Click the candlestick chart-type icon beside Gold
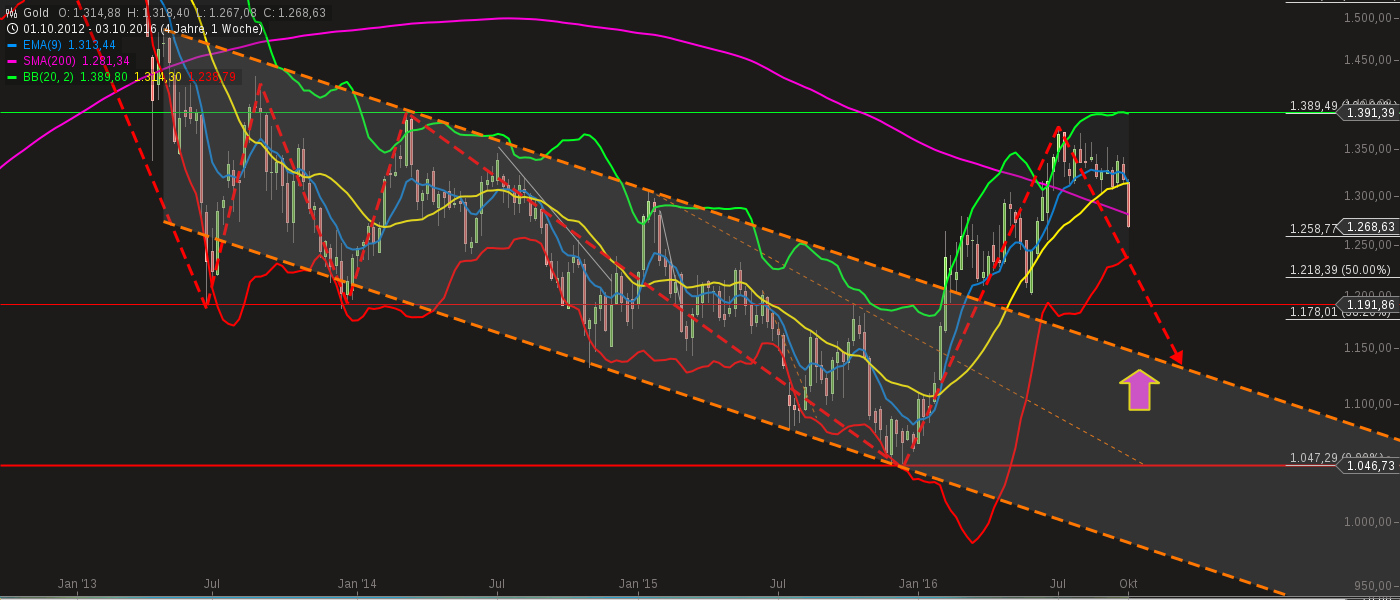Screen dimensions: 1400x600 pos(12,13)
